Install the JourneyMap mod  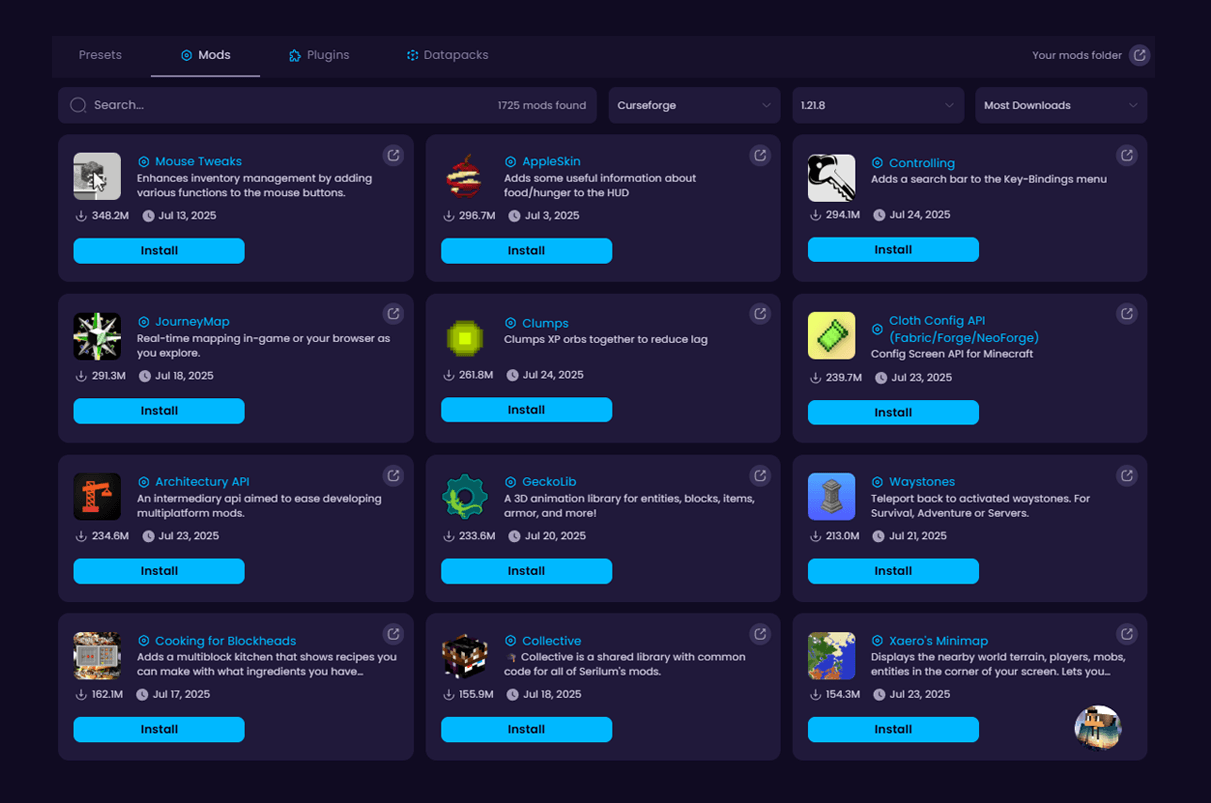coord(159,411)
